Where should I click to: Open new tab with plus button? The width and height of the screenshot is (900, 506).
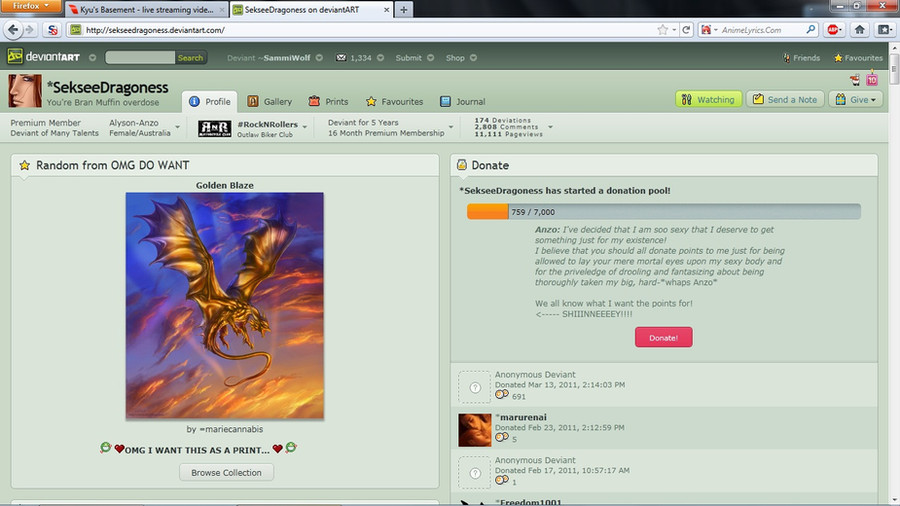pos(404,10)
